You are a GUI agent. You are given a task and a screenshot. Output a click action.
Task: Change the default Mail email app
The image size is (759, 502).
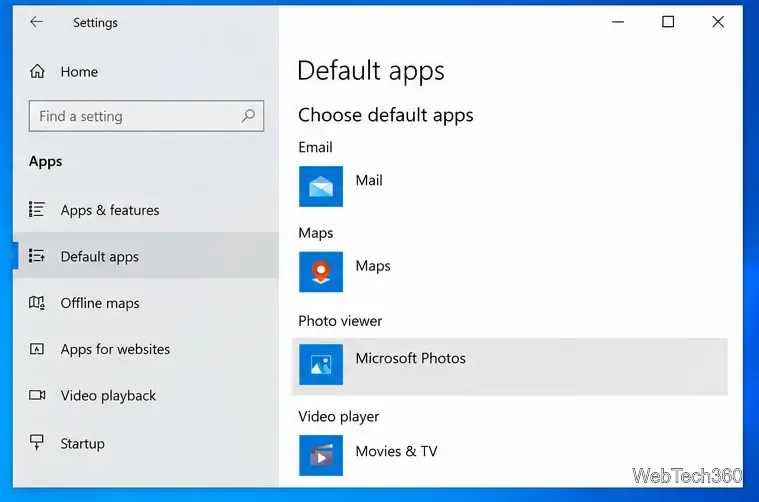pyautogui.click(x=369, y=180)
